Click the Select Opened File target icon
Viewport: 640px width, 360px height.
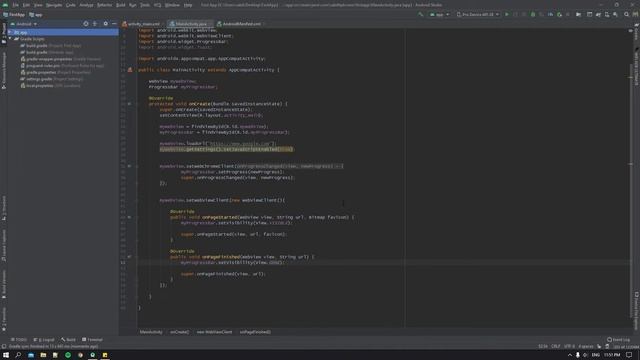pyautogui.click(x=86, y=24)
